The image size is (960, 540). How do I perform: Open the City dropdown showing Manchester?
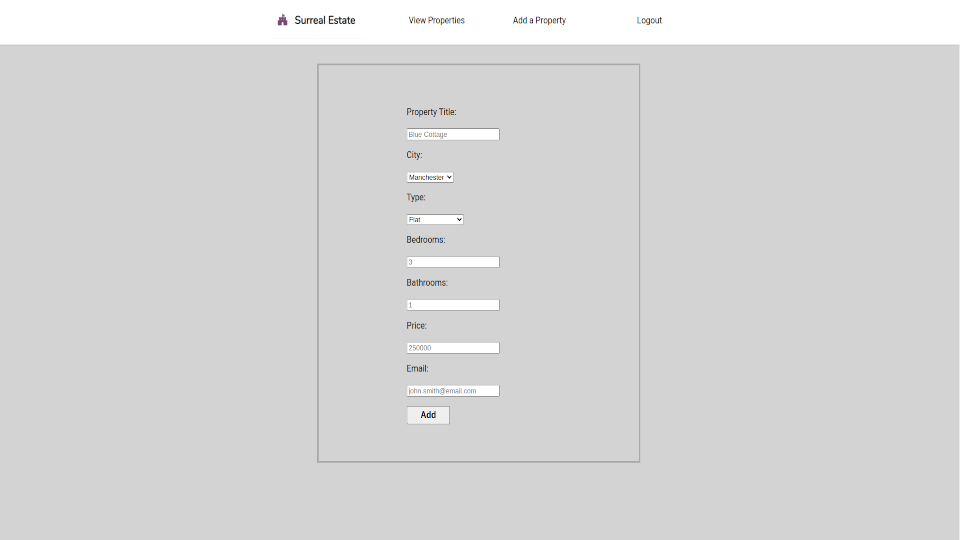[430, 177]
